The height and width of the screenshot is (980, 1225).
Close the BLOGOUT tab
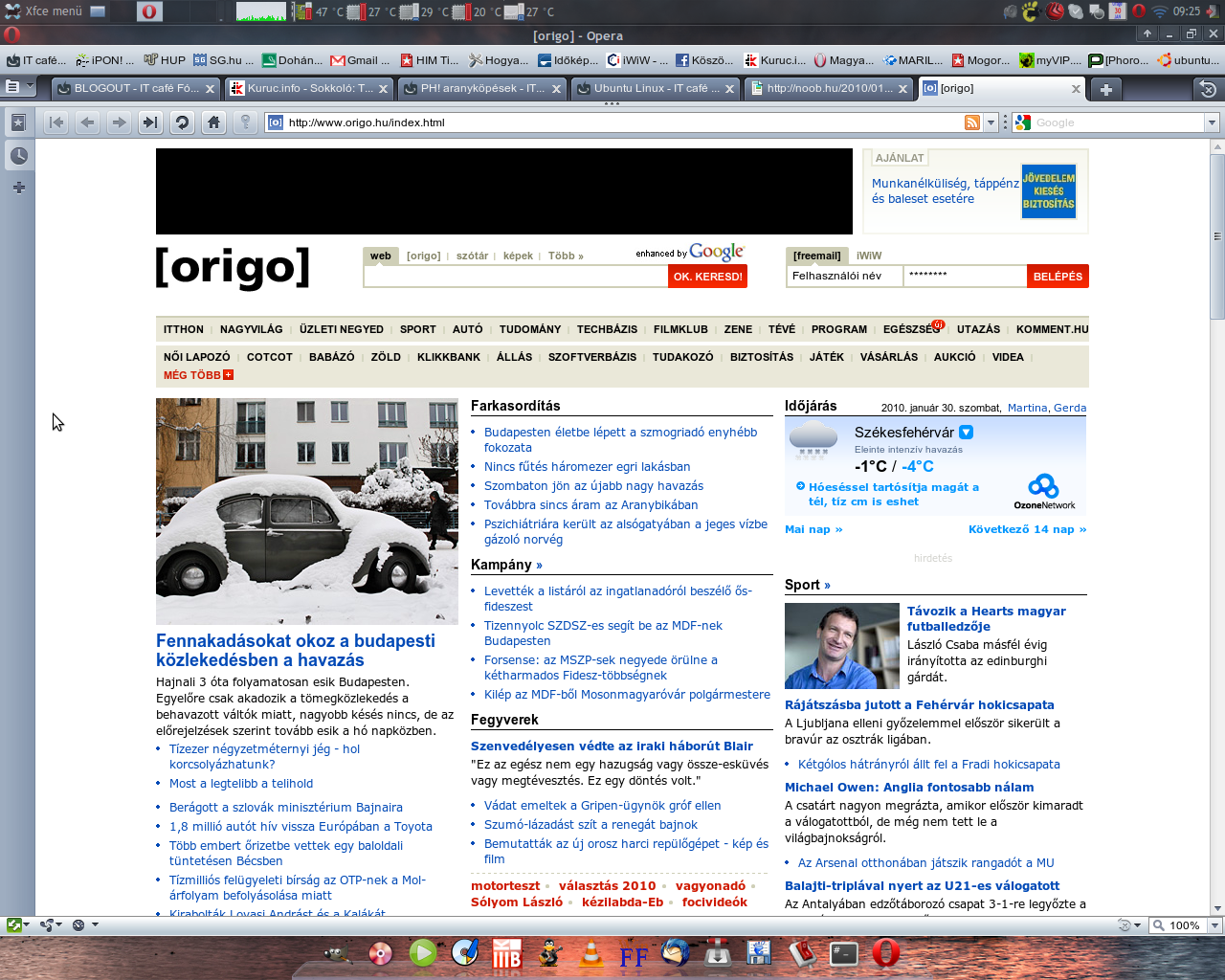(x=210, y=89)
